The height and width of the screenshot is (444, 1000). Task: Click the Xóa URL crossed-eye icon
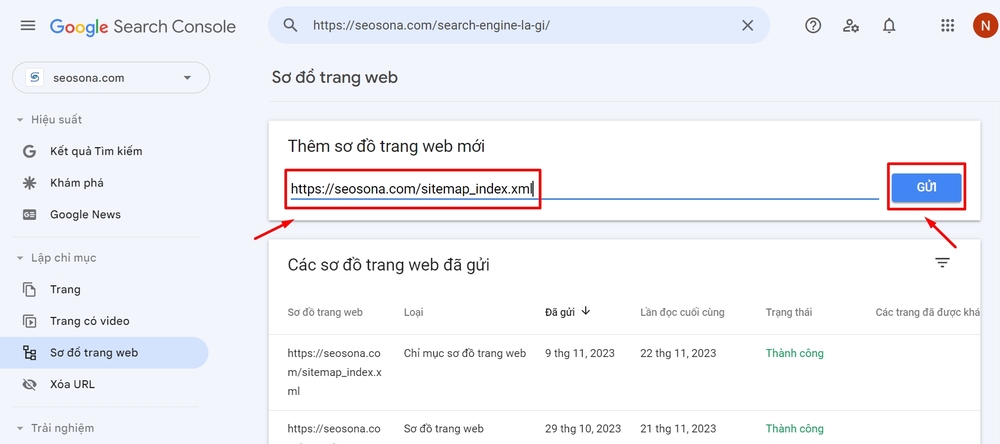click(29, 385)
